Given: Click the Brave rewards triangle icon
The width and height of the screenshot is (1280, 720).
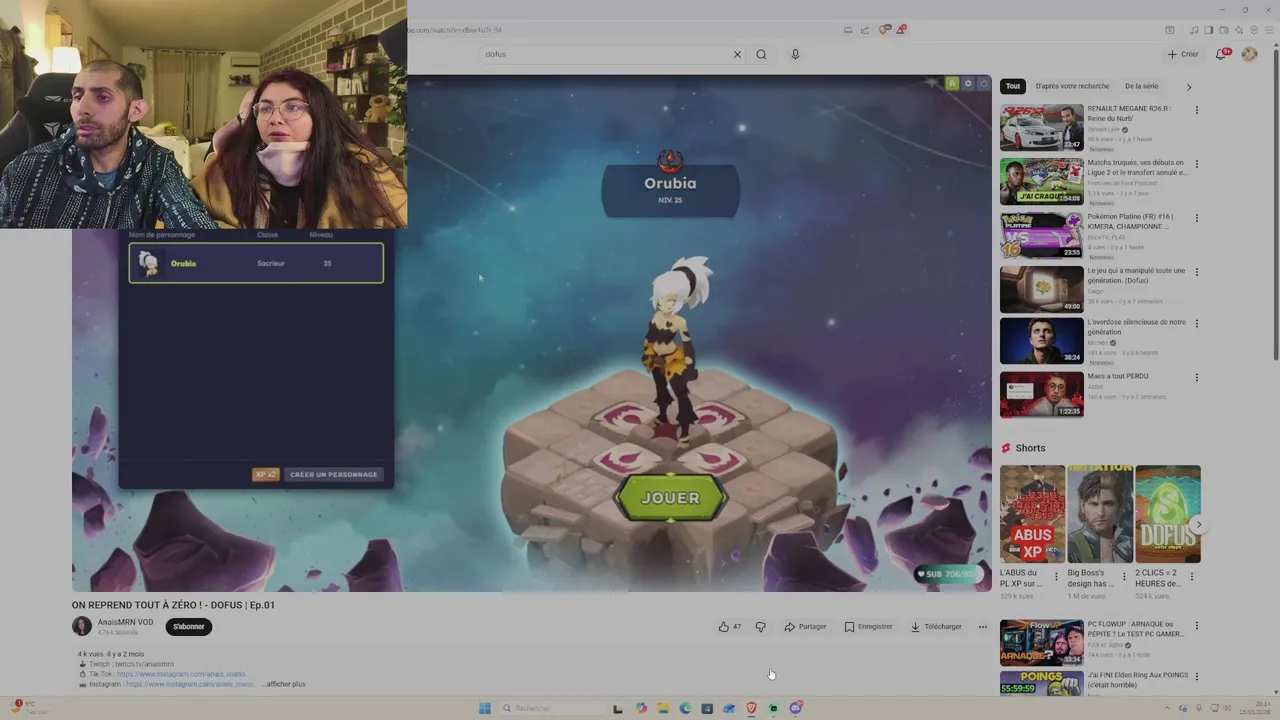Looking at the screenshot, I should 900,30.
